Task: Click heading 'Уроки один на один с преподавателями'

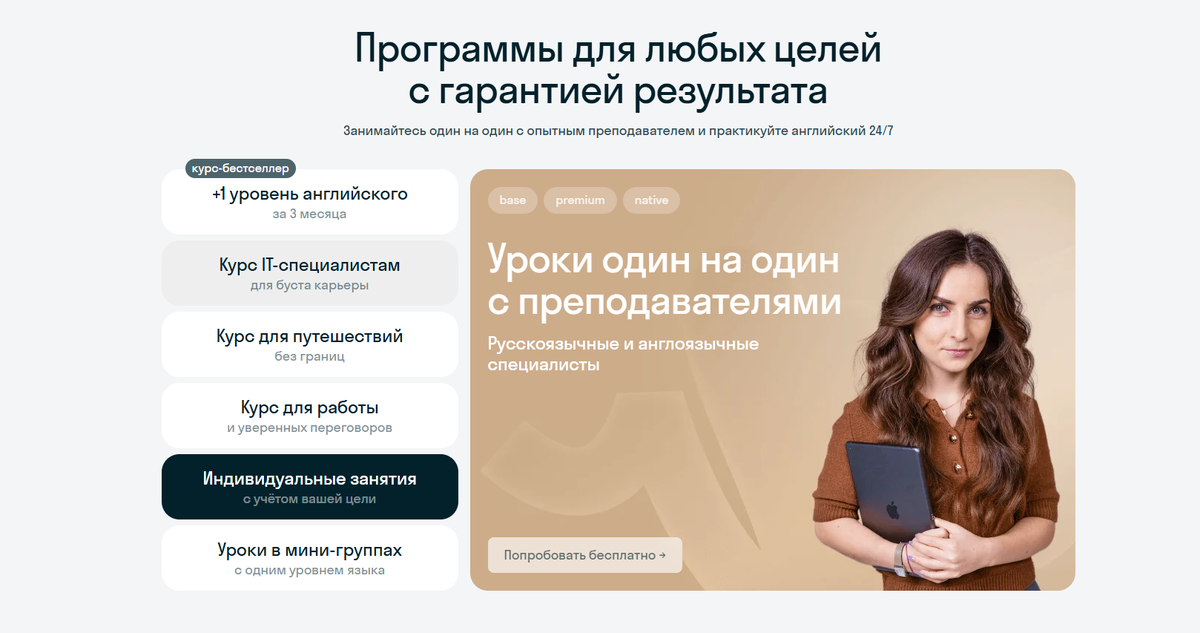Action: click(665, 281)
